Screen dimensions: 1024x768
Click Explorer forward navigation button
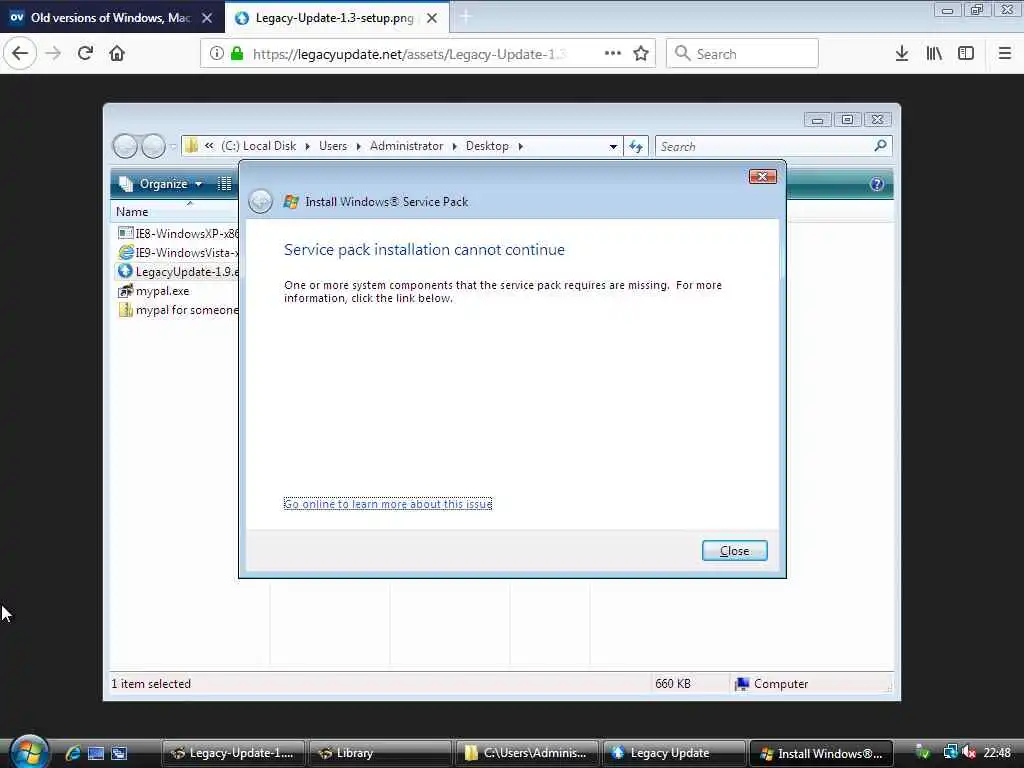pyautogui.click(x=153, y=146)
